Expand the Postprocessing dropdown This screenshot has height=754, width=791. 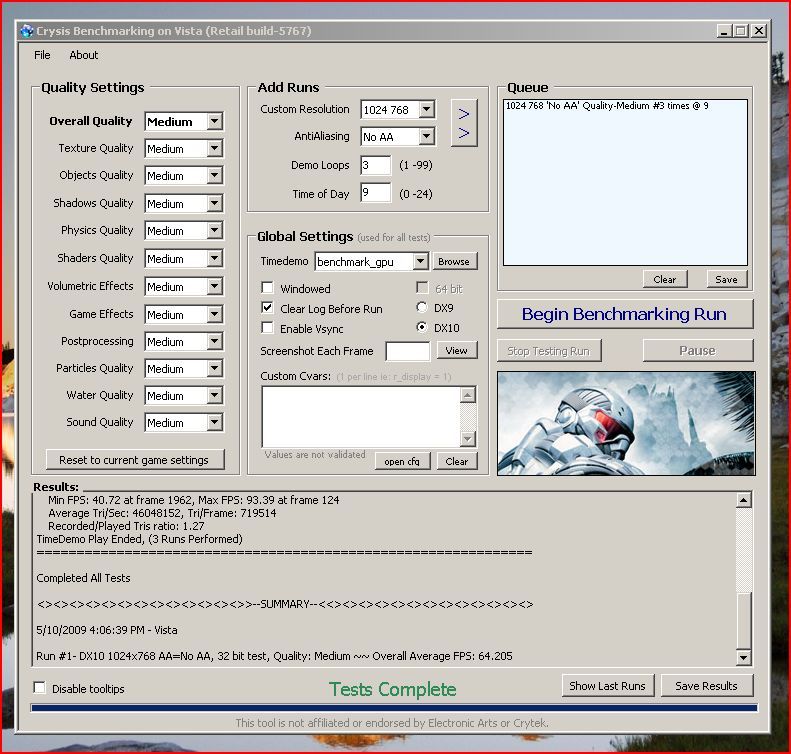214,341
